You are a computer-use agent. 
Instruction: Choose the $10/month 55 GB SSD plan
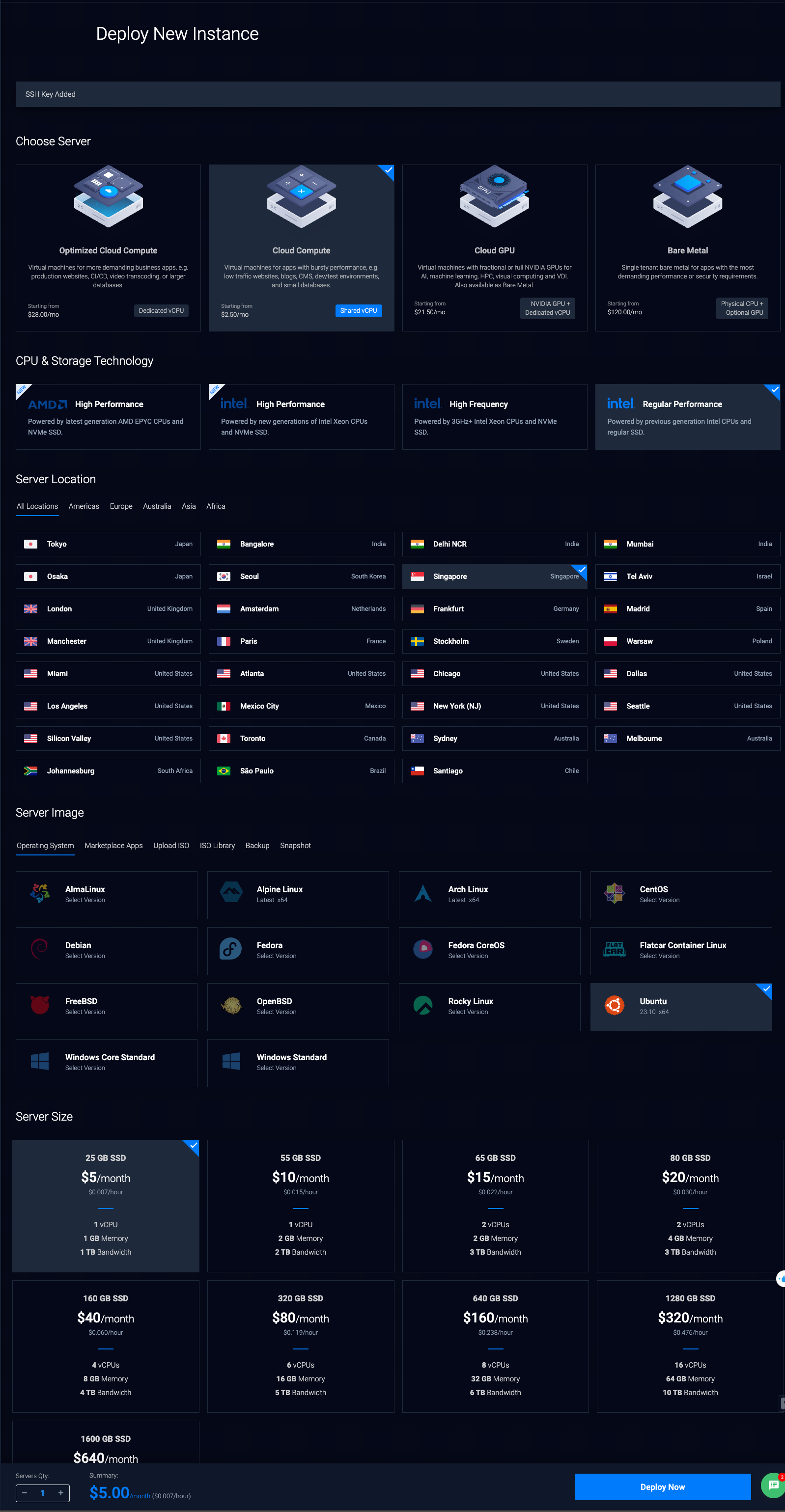(x=300, y=1205)
